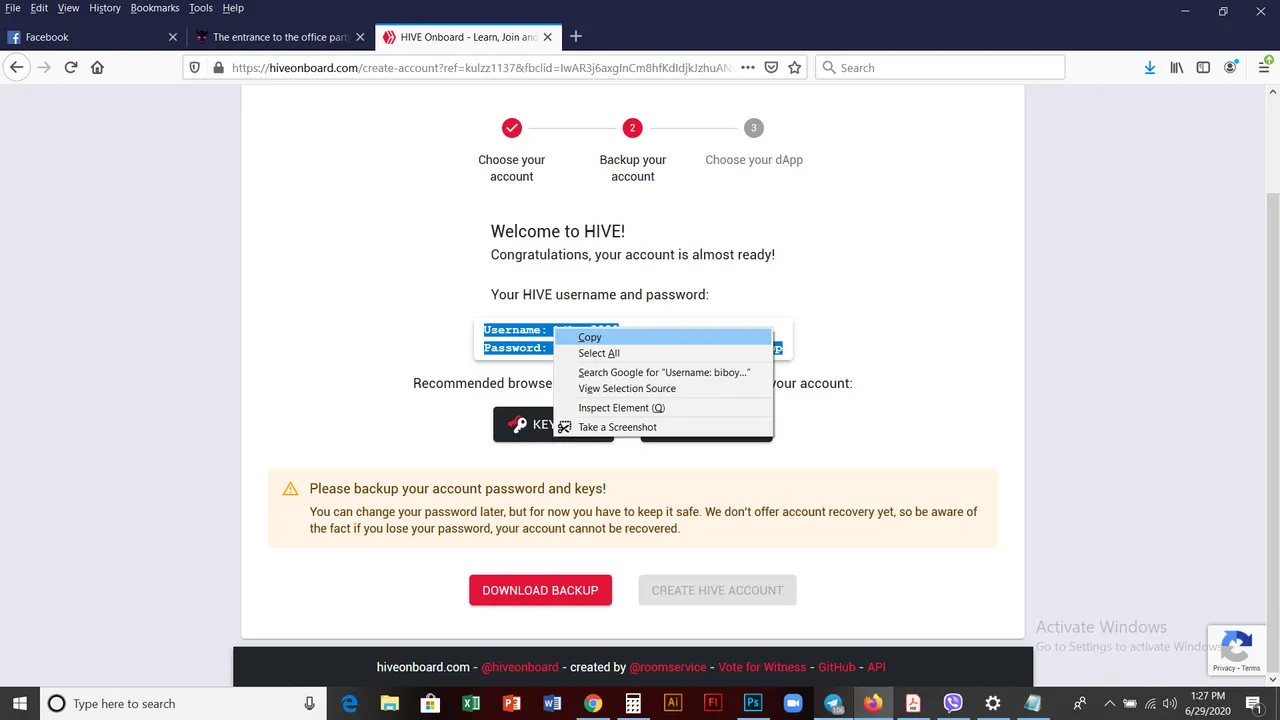Screen dimensions: 1280x720
Task: Select the HIVE Onboard tab
Action: (x=468, y=37)
